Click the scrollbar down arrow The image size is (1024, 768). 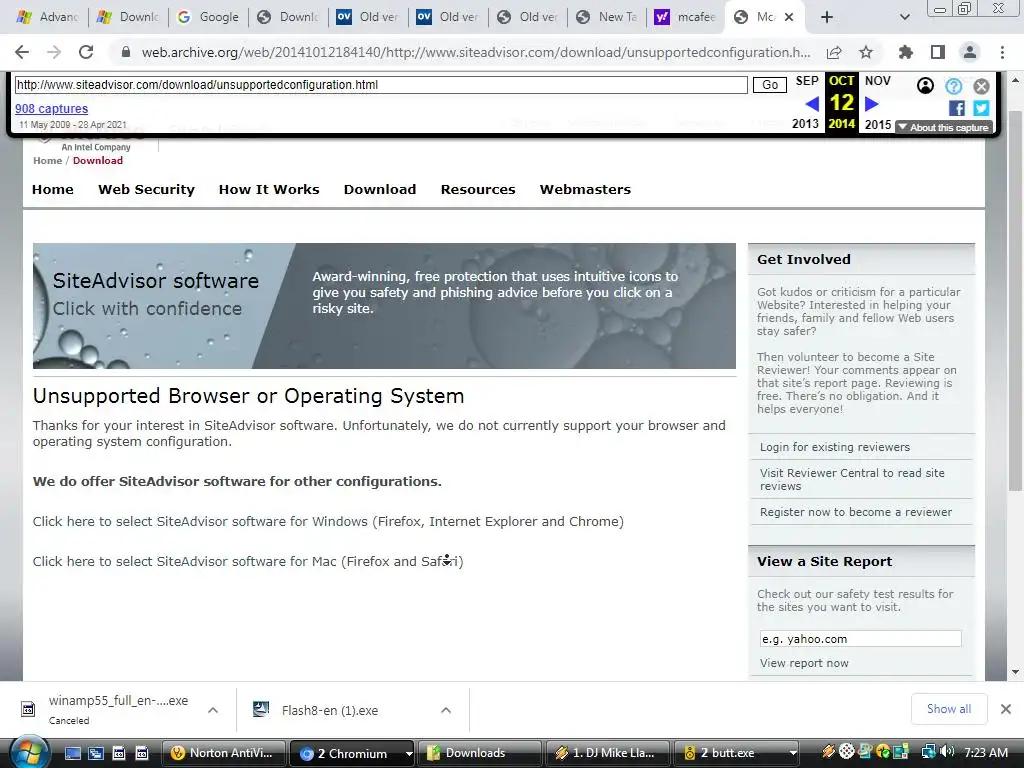coord(1014,671)
